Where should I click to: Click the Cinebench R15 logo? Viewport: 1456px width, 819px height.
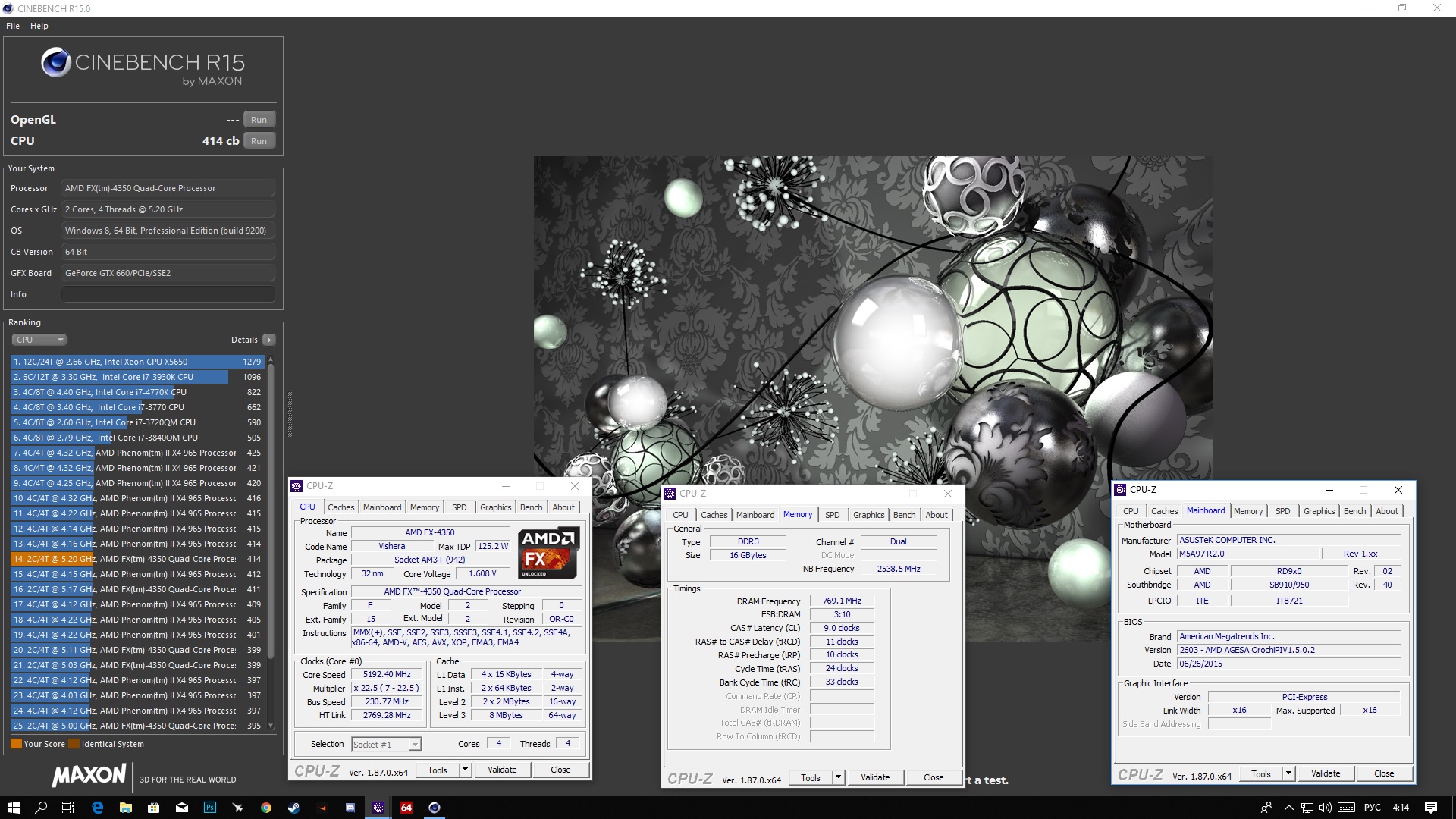(143, 65)
